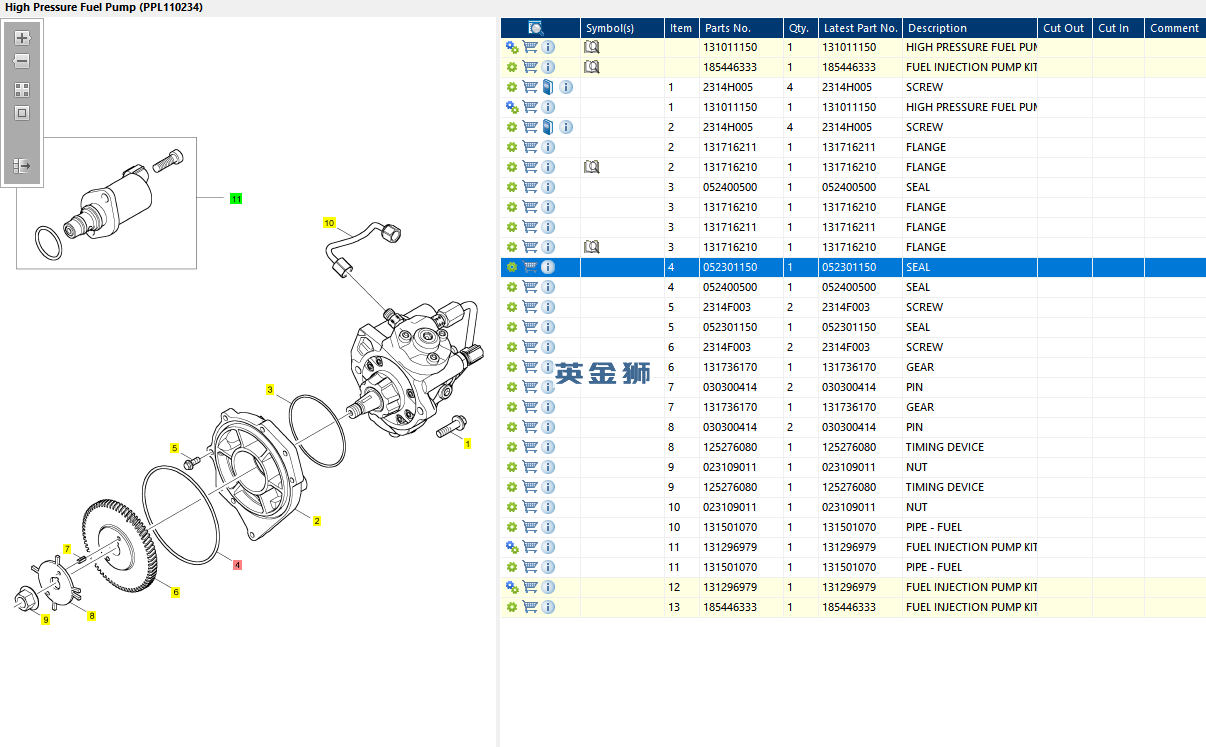The height and width of the screenshot is (747, 1206).
Task: Click yellow callout 10 near the fuel pipe
Action: (329, 222)
